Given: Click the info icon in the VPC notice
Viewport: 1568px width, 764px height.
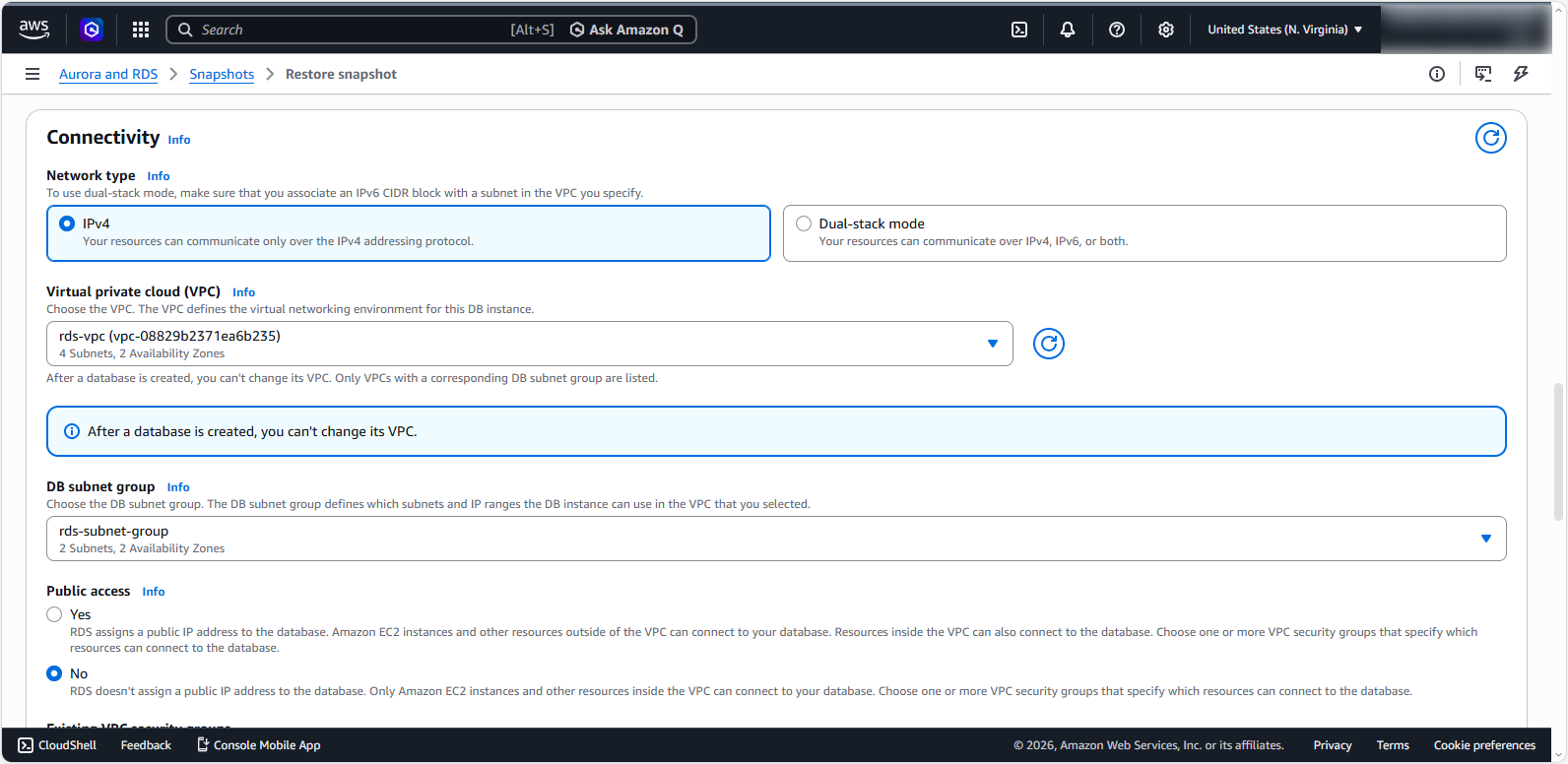Looking at the screenshot, I should click(x=72, y=431).
